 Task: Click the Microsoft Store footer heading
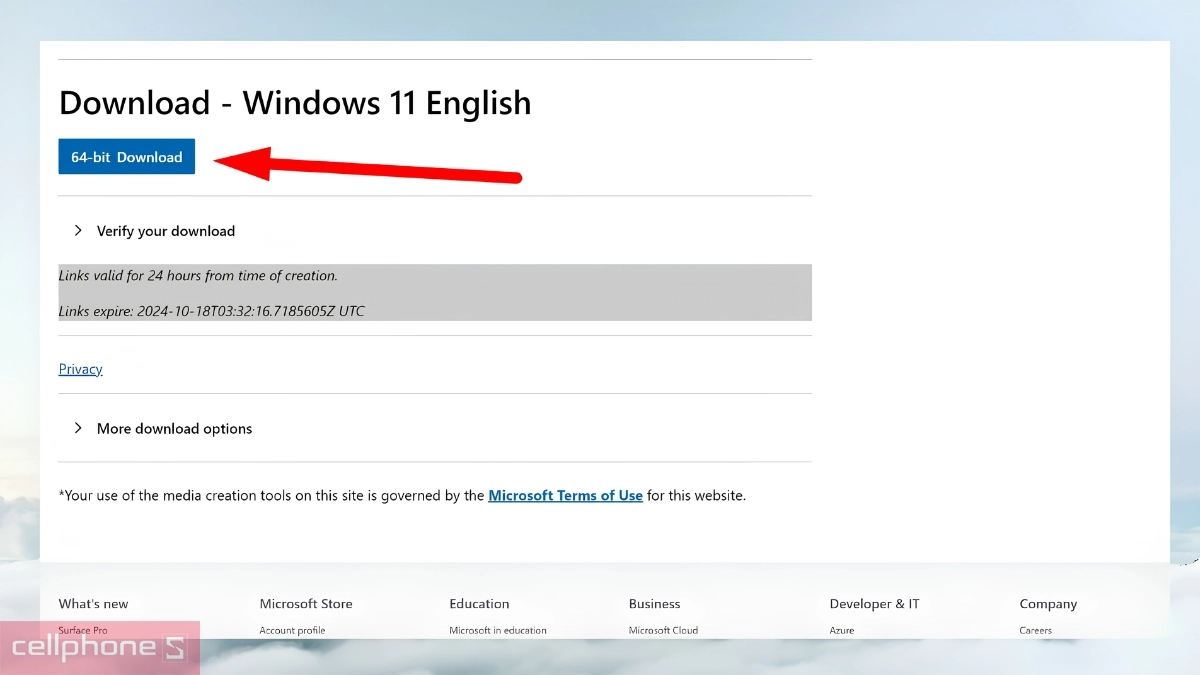306,604
